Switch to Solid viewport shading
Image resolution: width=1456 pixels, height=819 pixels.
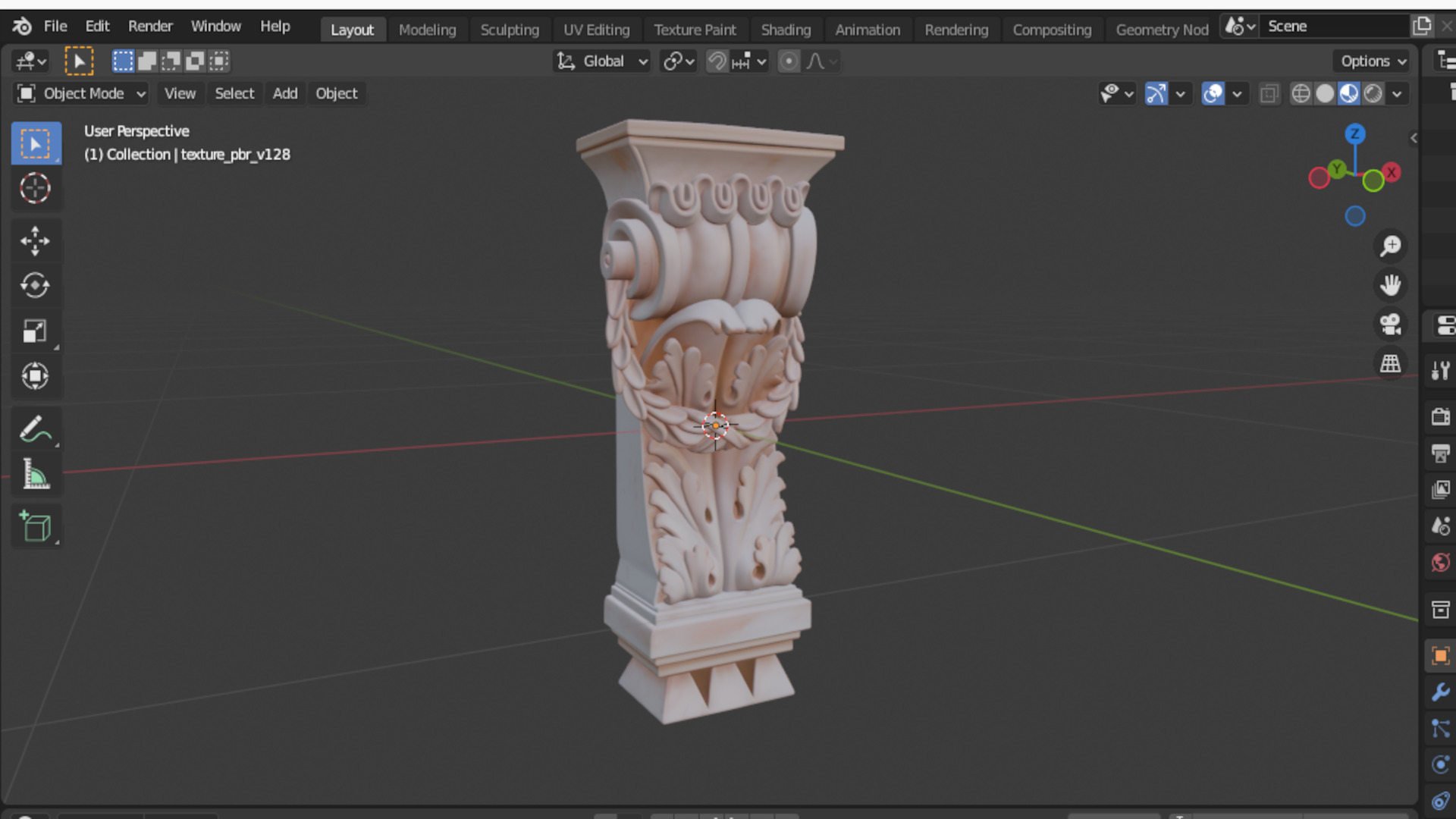coord(1325,93)
